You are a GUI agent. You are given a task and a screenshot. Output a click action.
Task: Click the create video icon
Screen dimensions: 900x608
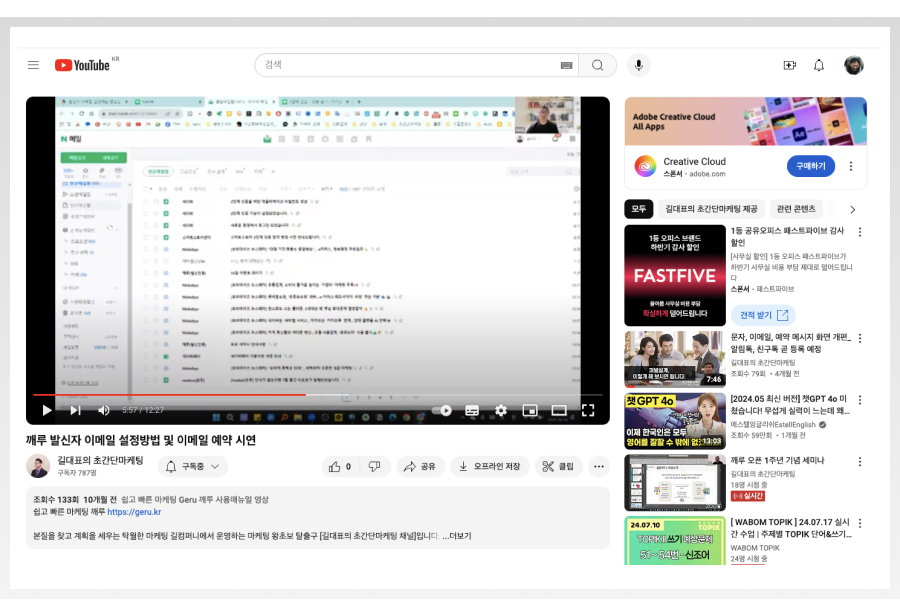click(x=789, y=65)
